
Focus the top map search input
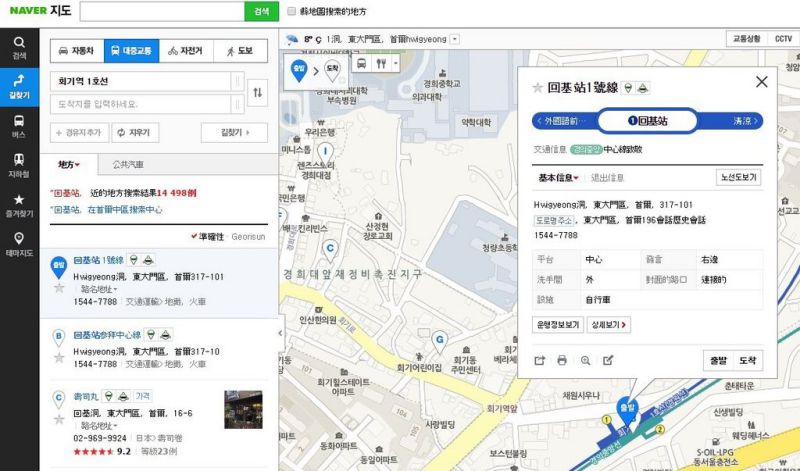pos(162,11)
